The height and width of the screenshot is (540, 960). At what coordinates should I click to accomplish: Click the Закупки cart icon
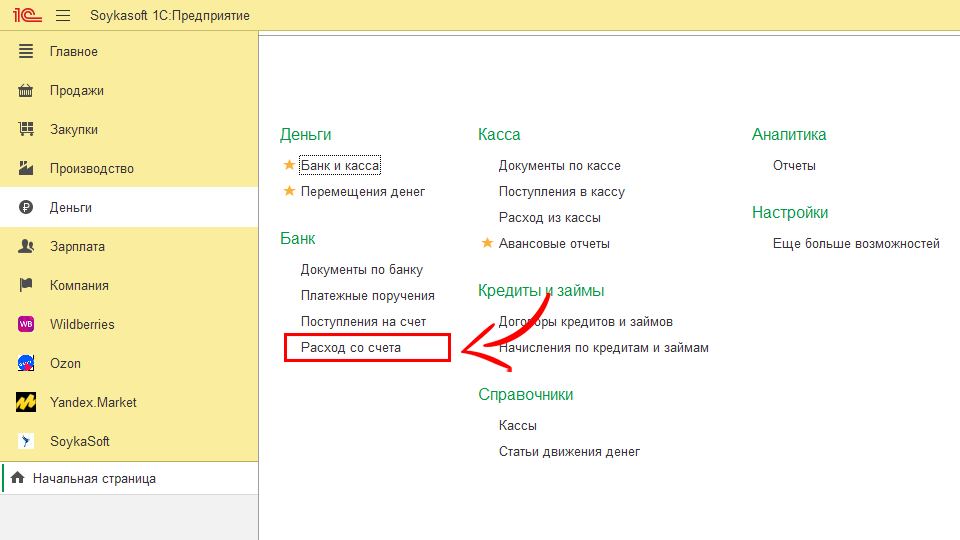[27, 130]
